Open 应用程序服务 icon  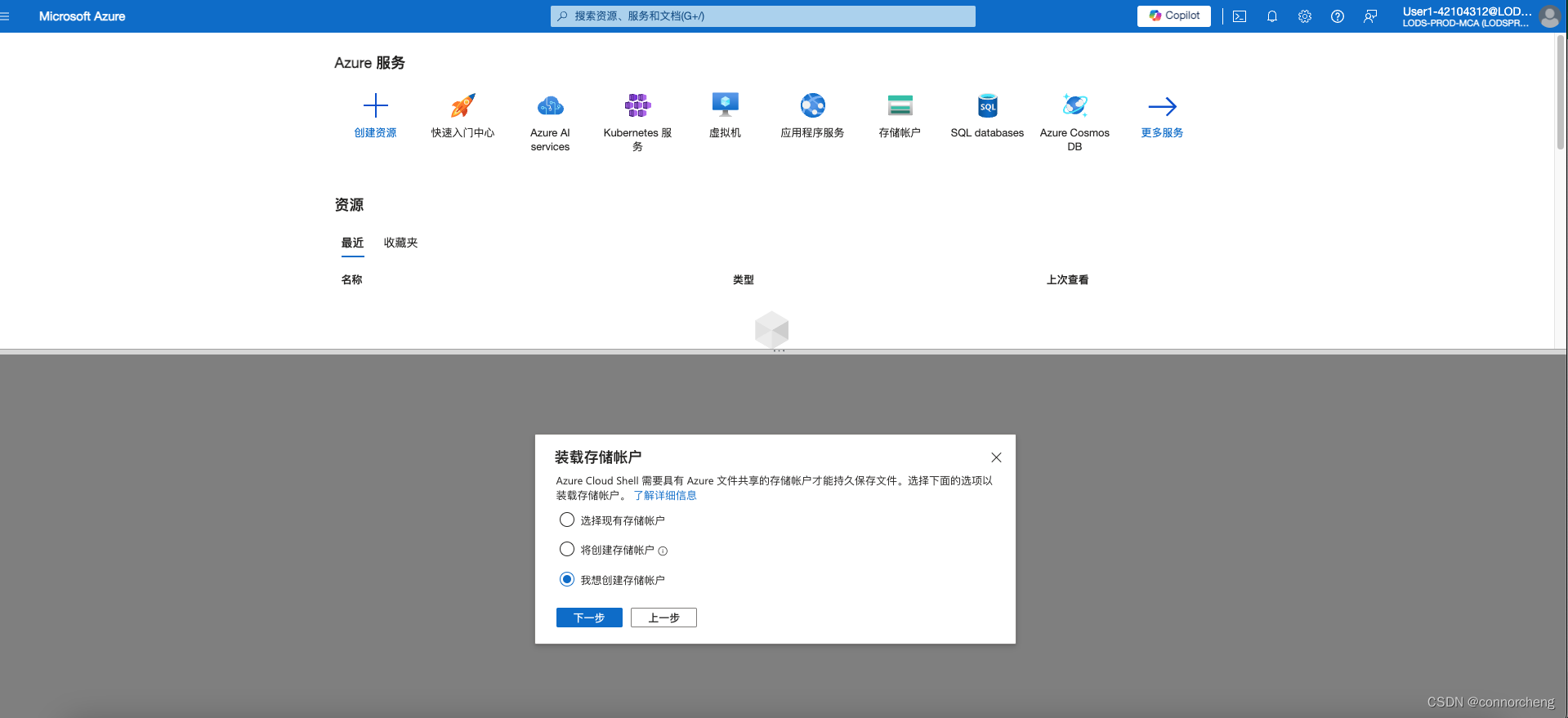pyautogui.click(x=812, y=105)
